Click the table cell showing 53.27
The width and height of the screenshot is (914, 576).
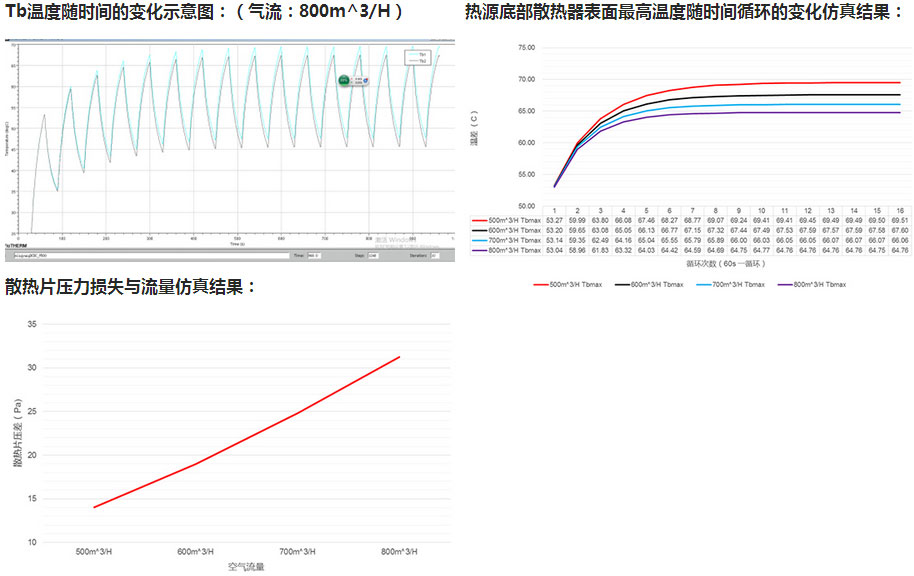point(554,220)
